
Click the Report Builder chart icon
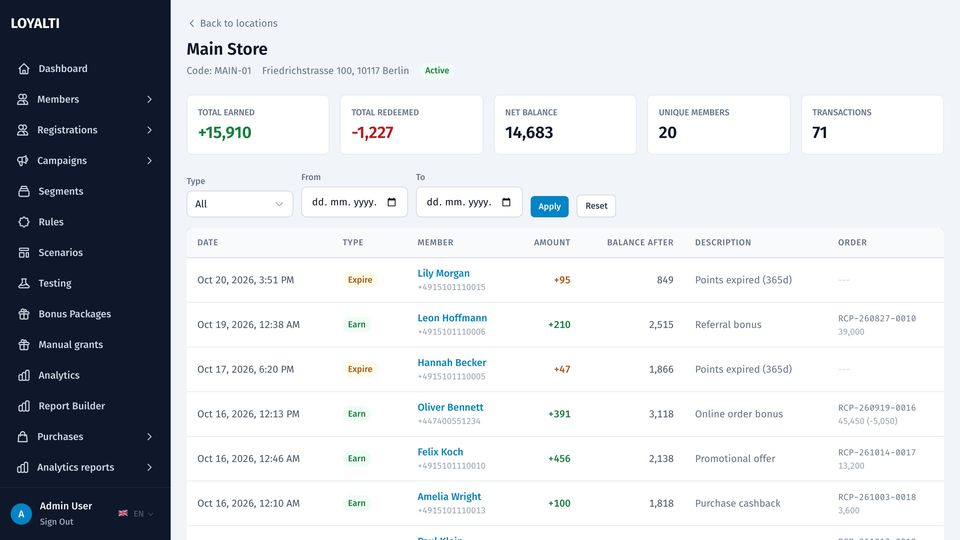click(24, 406)
